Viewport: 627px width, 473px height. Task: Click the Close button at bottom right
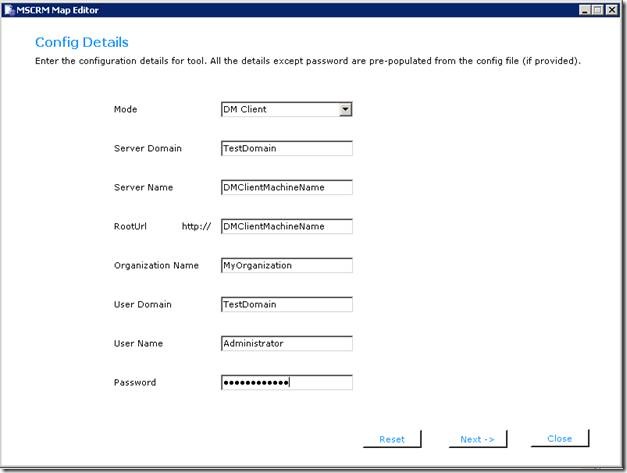click(560, 438)
